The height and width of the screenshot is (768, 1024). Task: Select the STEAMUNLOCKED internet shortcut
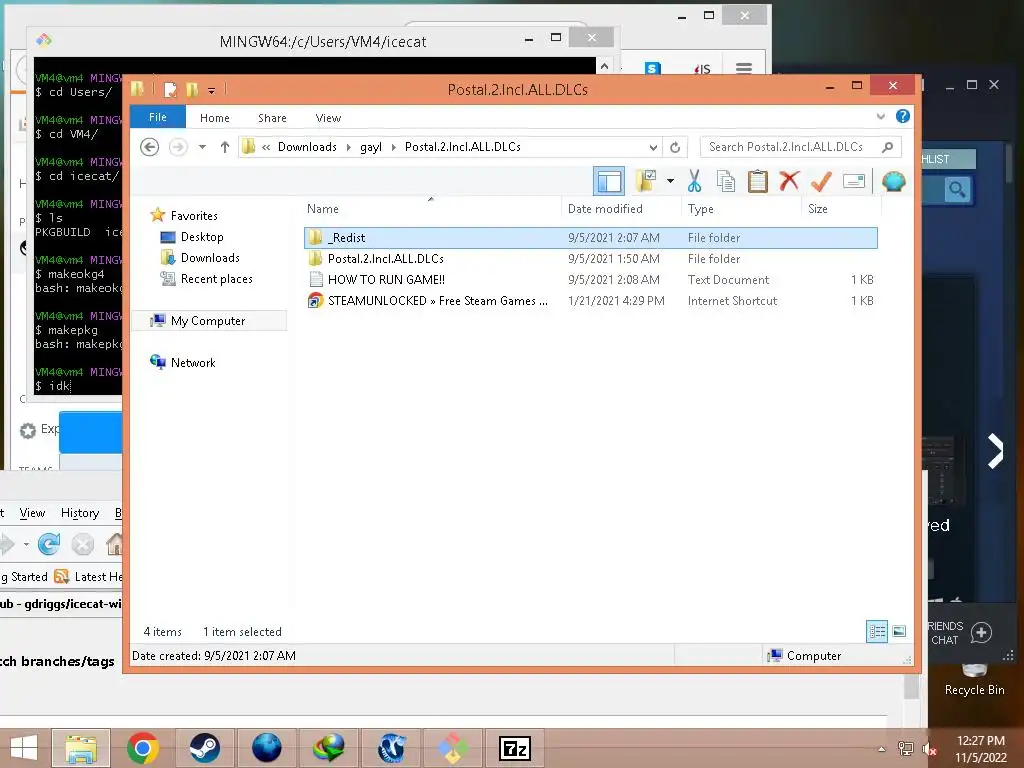coord(590,300)
